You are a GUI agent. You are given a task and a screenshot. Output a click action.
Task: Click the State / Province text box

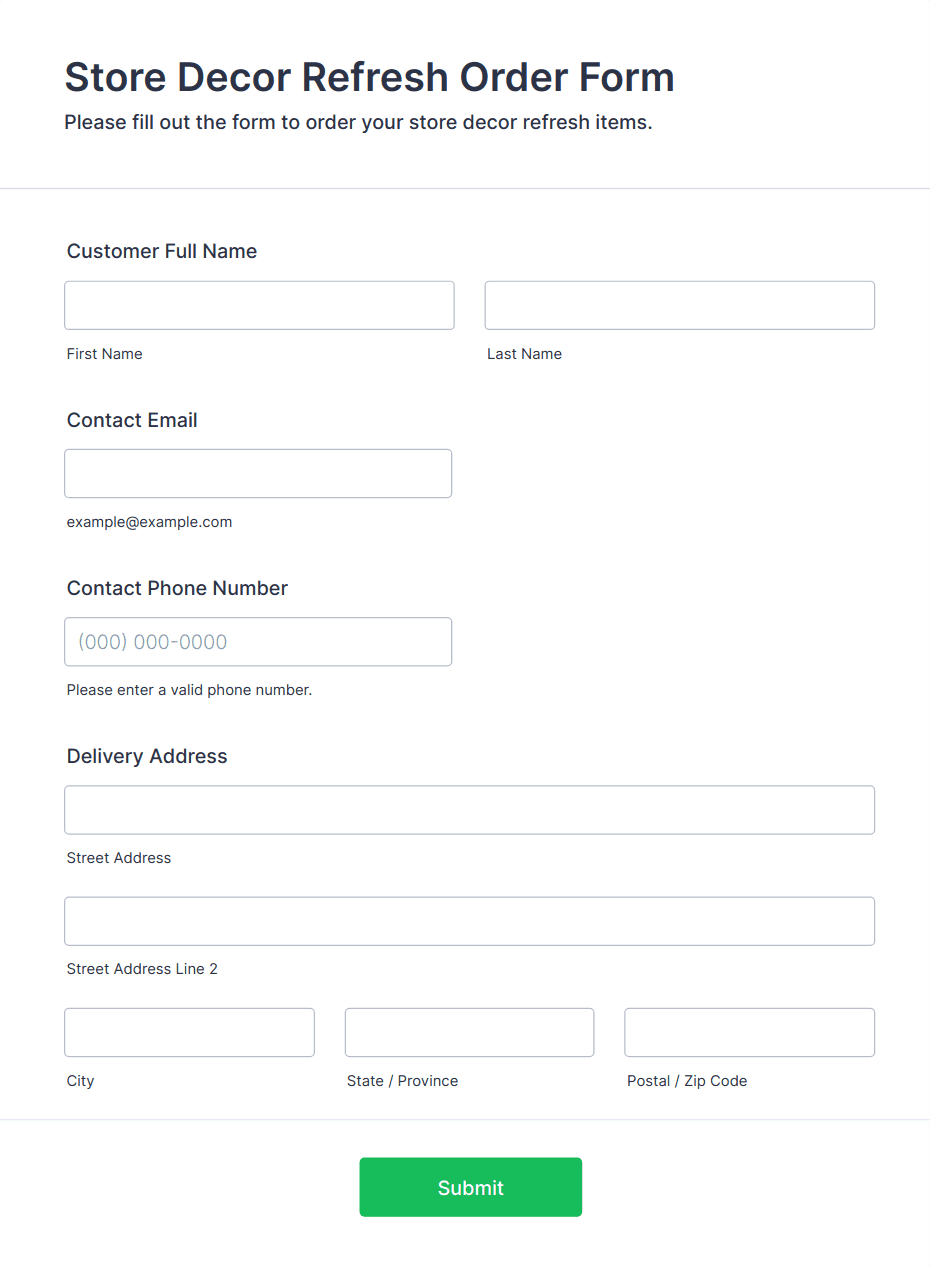[x=469, y=1032]
